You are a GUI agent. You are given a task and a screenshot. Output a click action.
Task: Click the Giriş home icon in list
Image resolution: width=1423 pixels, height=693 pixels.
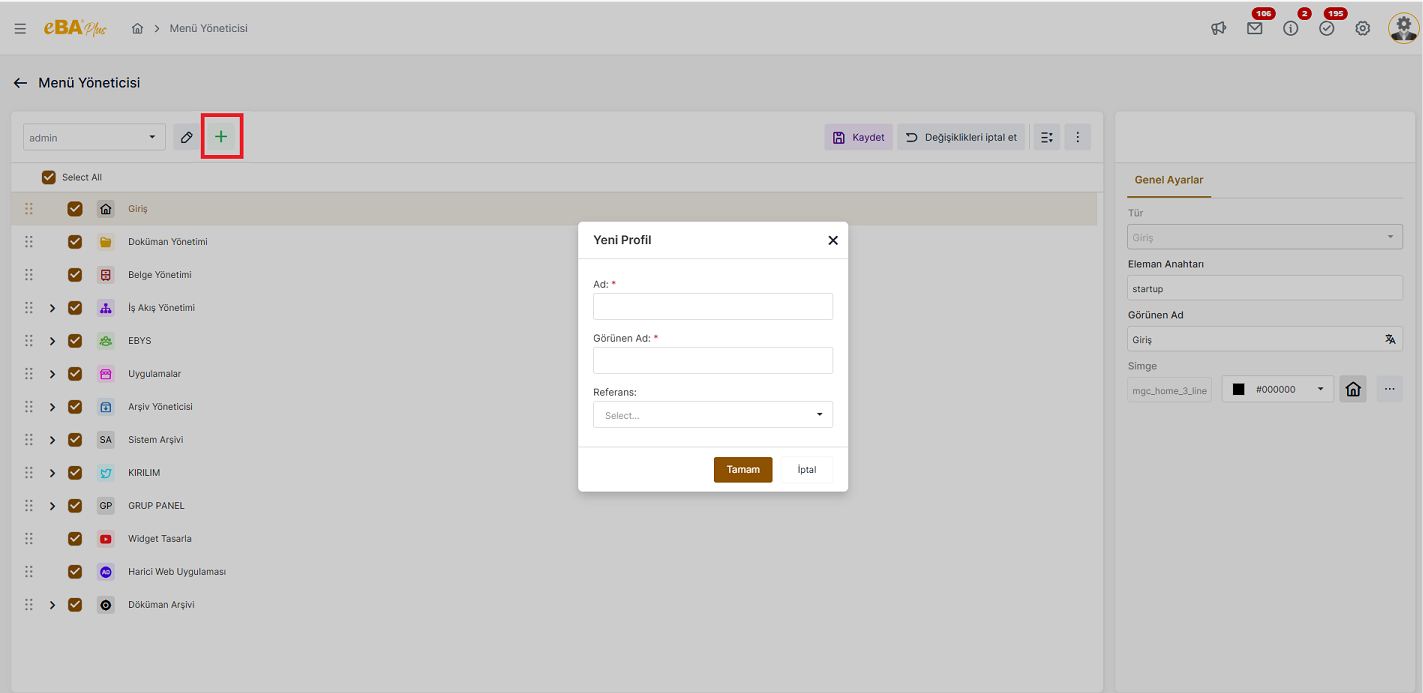click(106, 209)
